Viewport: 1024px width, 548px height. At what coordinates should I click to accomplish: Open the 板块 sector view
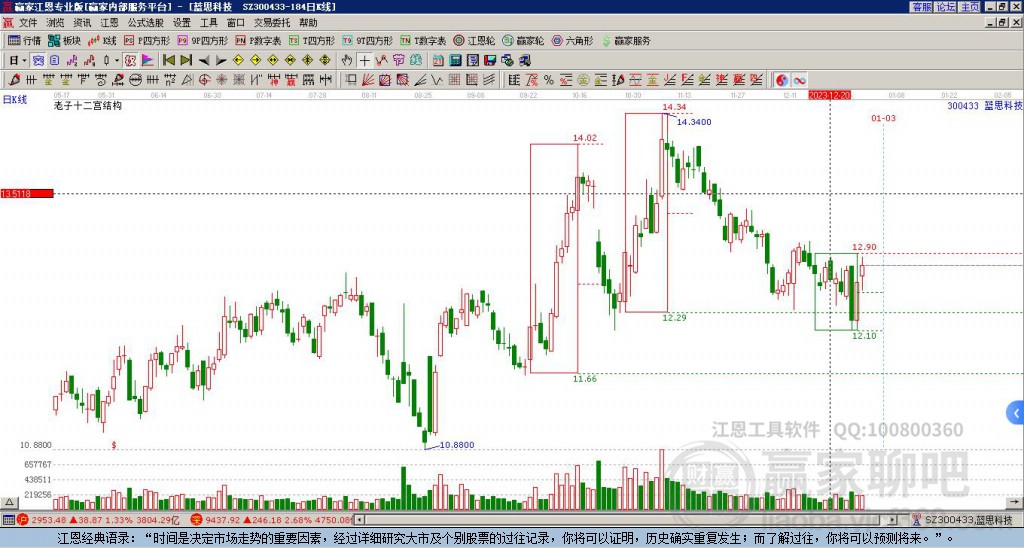click(x=65, y=40)
